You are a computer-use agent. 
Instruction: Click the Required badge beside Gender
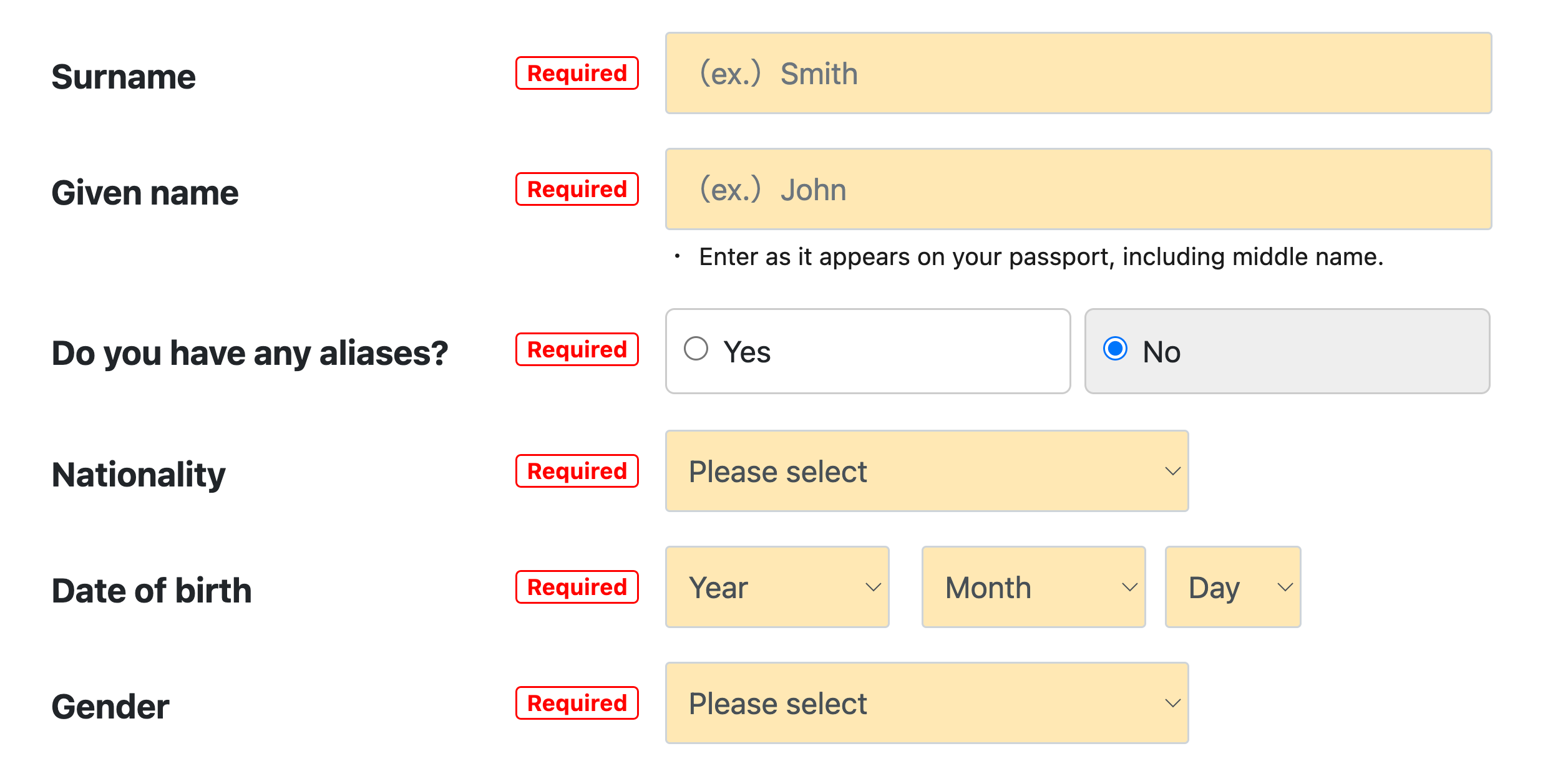pos(577,703)
